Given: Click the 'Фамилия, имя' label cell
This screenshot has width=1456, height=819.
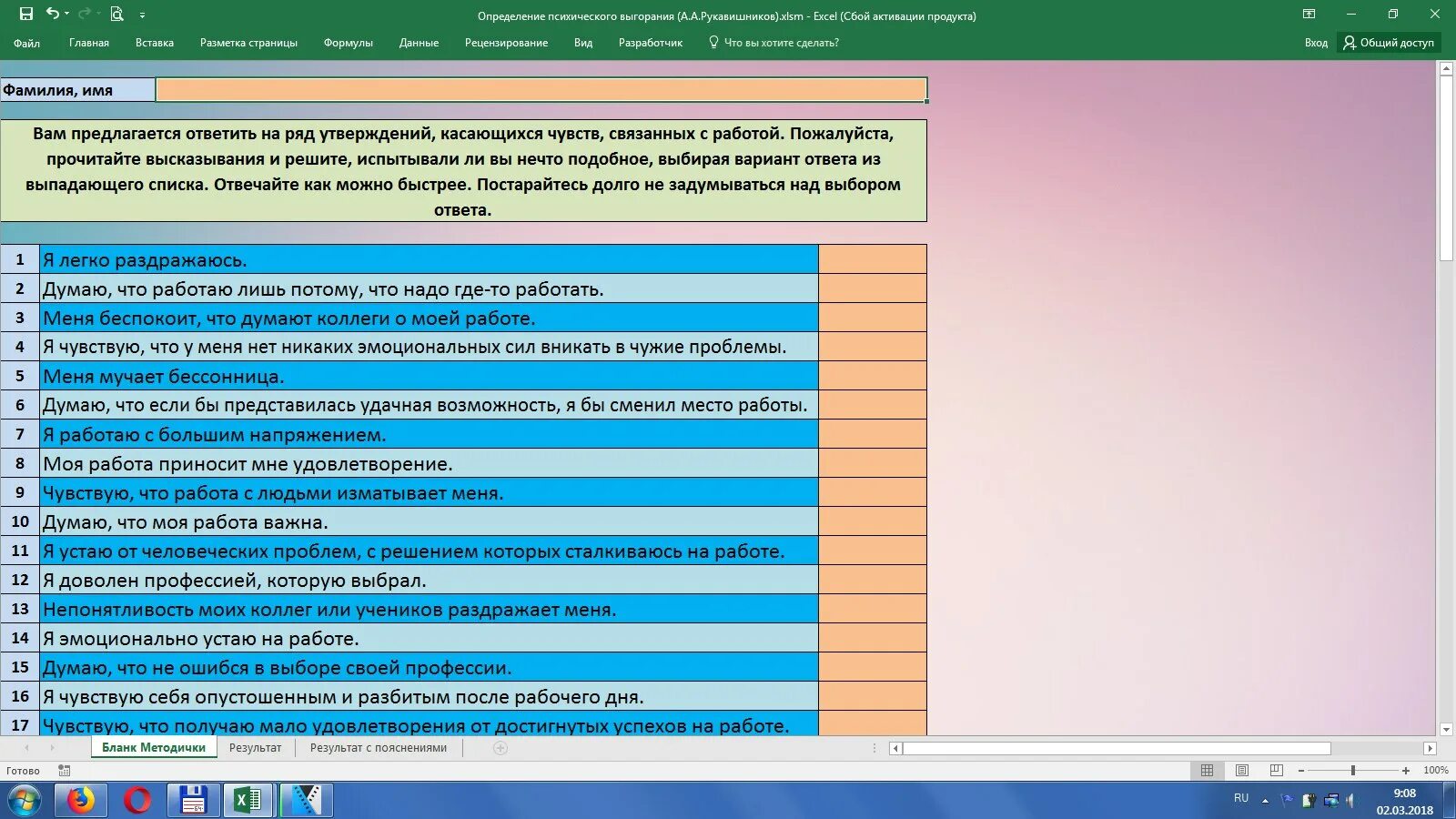Looking at the screenshot, I should 77,89.
